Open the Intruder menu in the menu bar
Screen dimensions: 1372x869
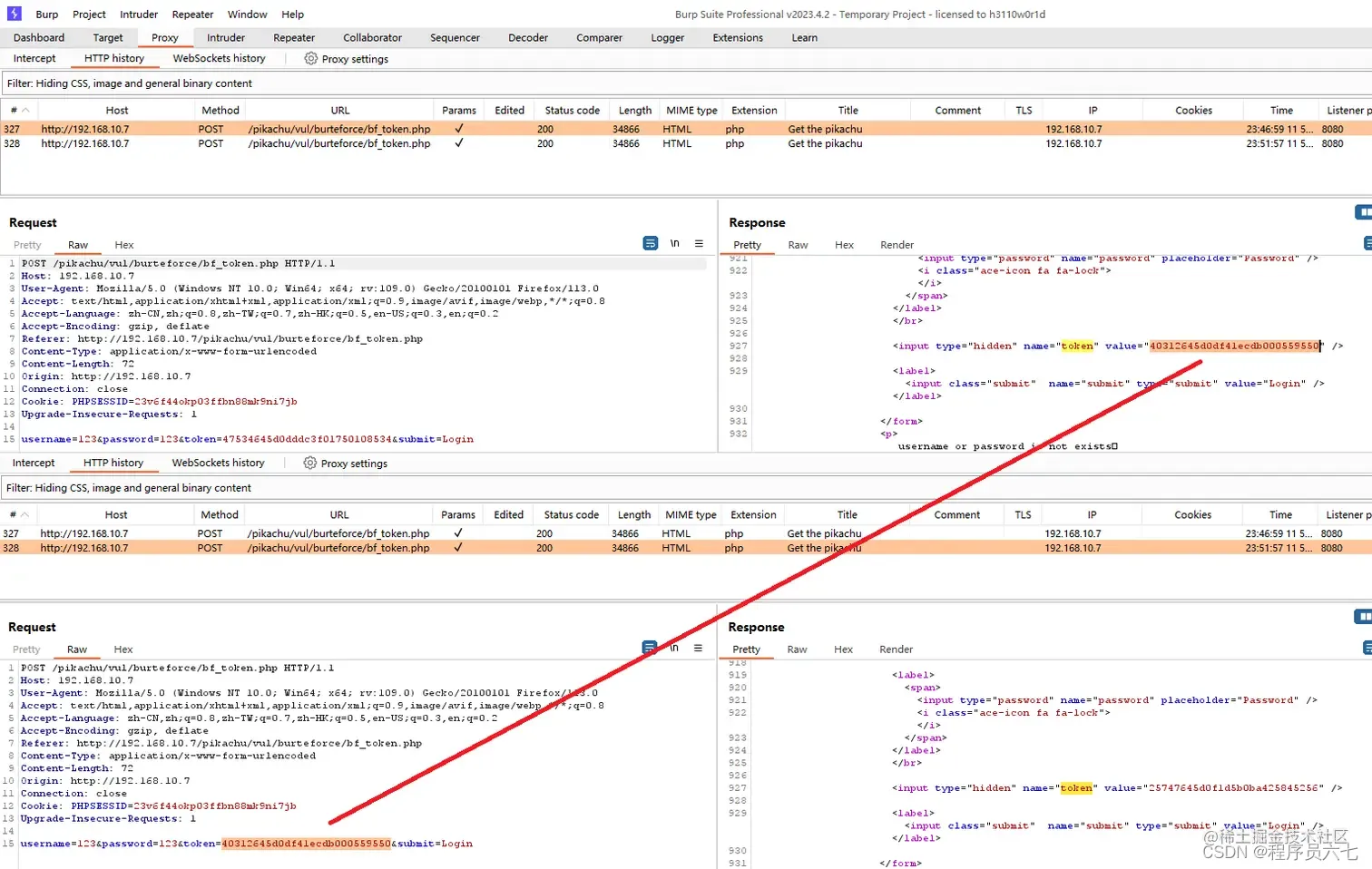(x=139, y=15)
